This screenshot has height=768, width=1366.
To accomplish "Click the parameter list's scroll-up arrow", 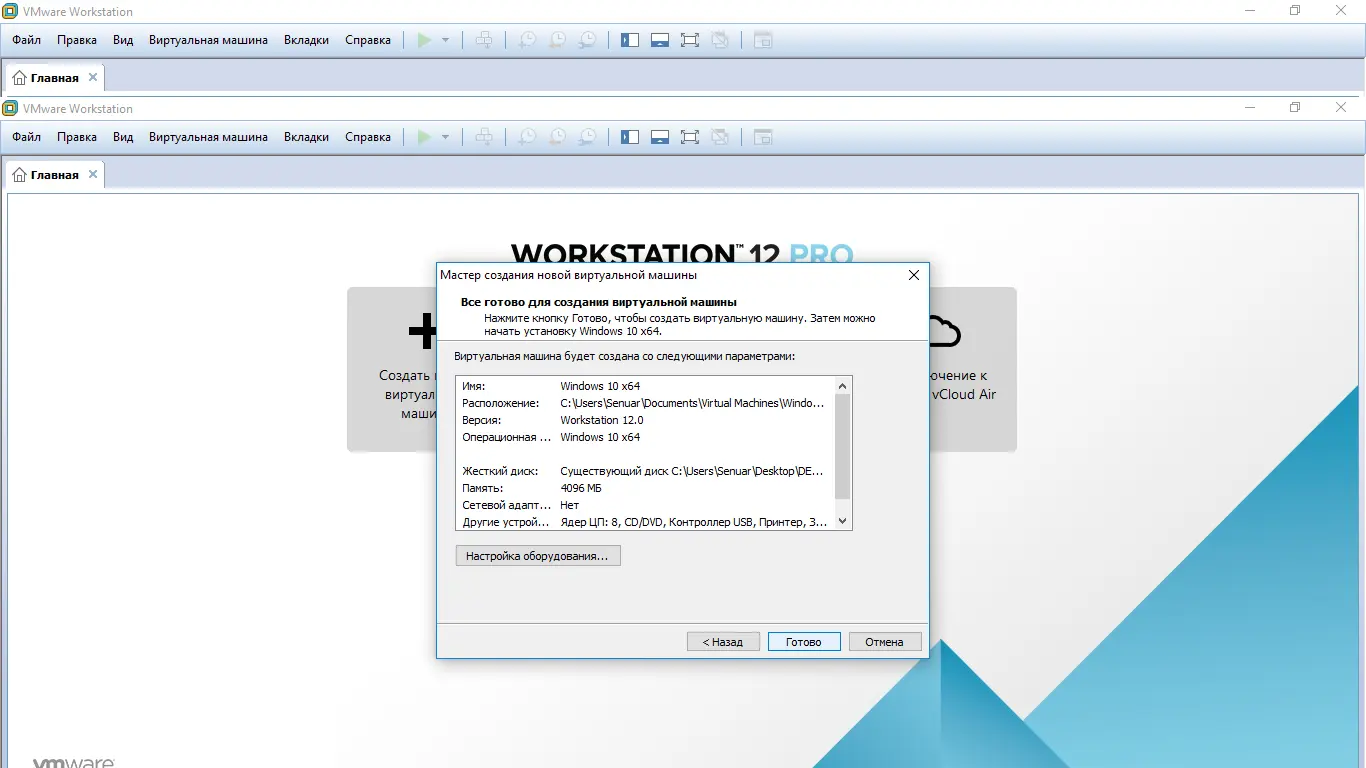I will [x=842, y=386].
